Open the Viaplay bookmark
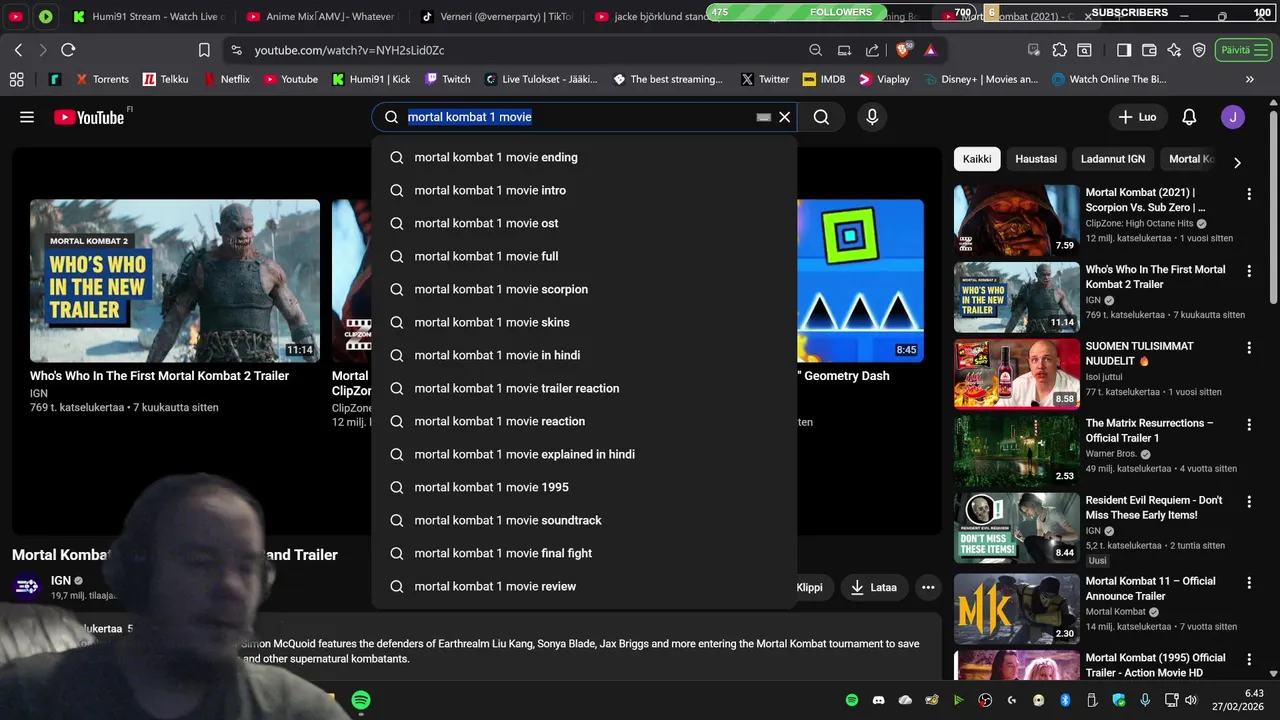The height and width of the screenshot is (720, 1280). tap(885, 79)
